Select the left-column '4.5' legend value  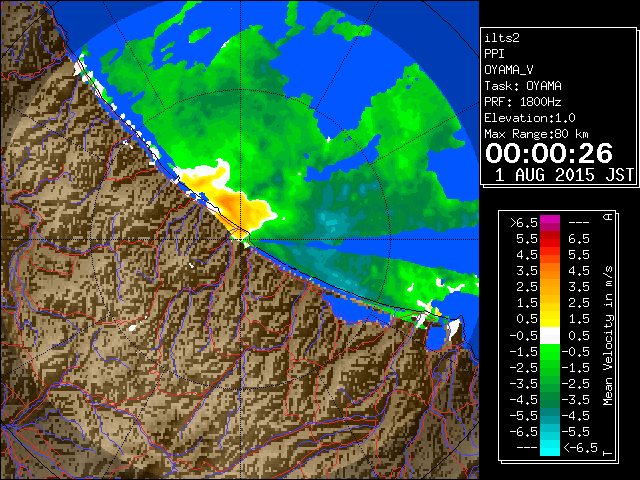click(527, 255)
